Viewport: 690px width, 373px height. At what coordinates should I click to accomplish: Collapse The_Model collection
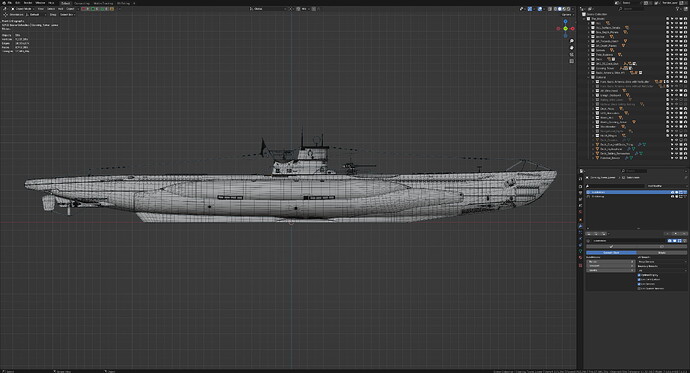pyautogui.click(x=584, y=18)
